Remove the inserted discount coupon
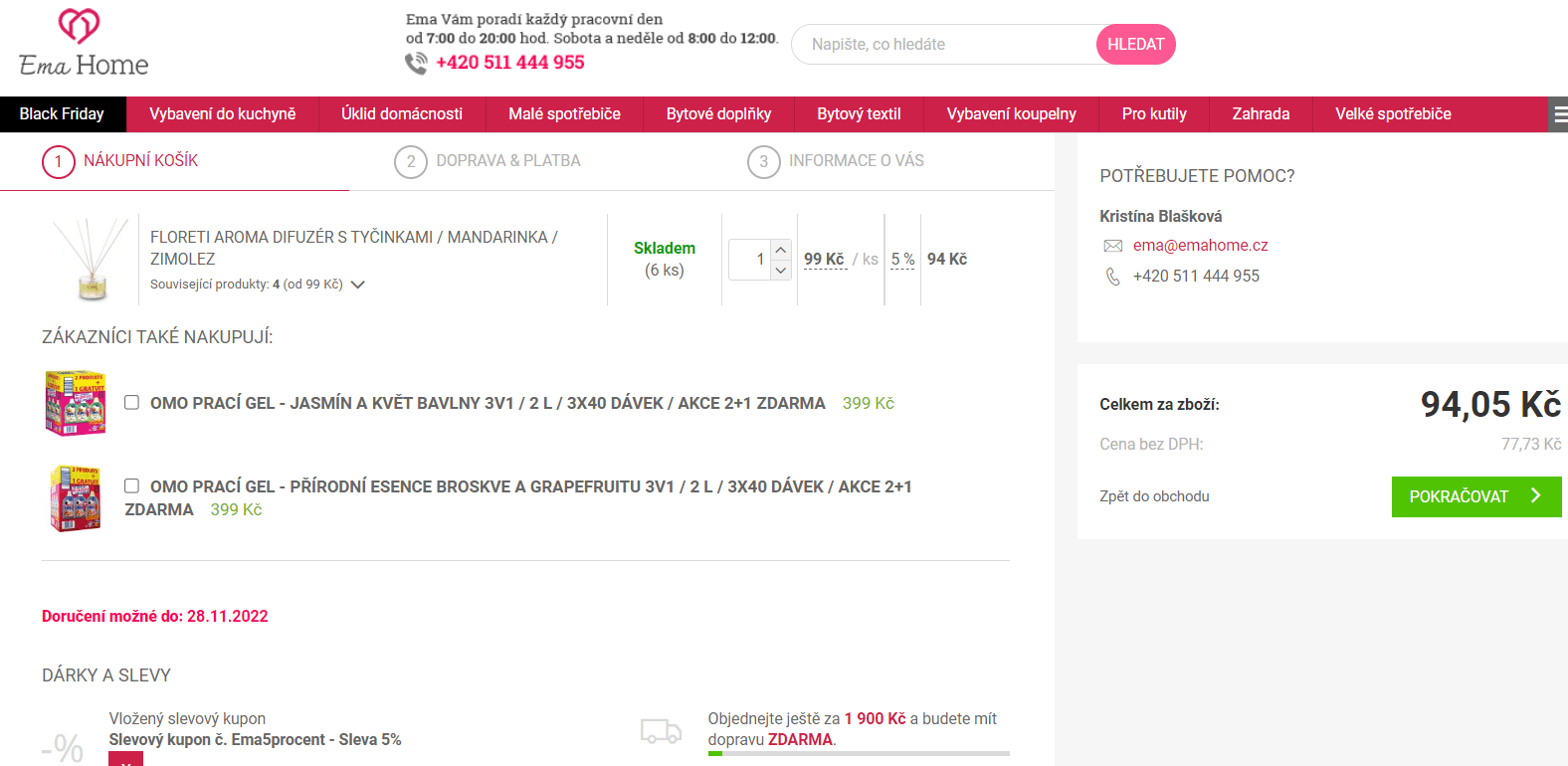The width and height of the screenshot is (1568, 766). click(x=125, y=760)
